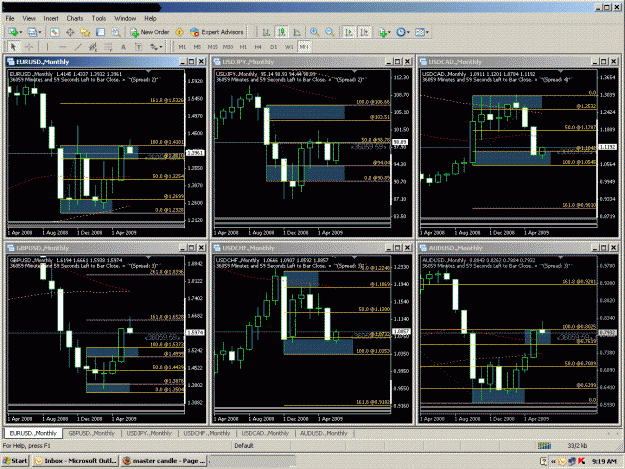
Task: Click the Profiles icon
Action: coord(34,32)
